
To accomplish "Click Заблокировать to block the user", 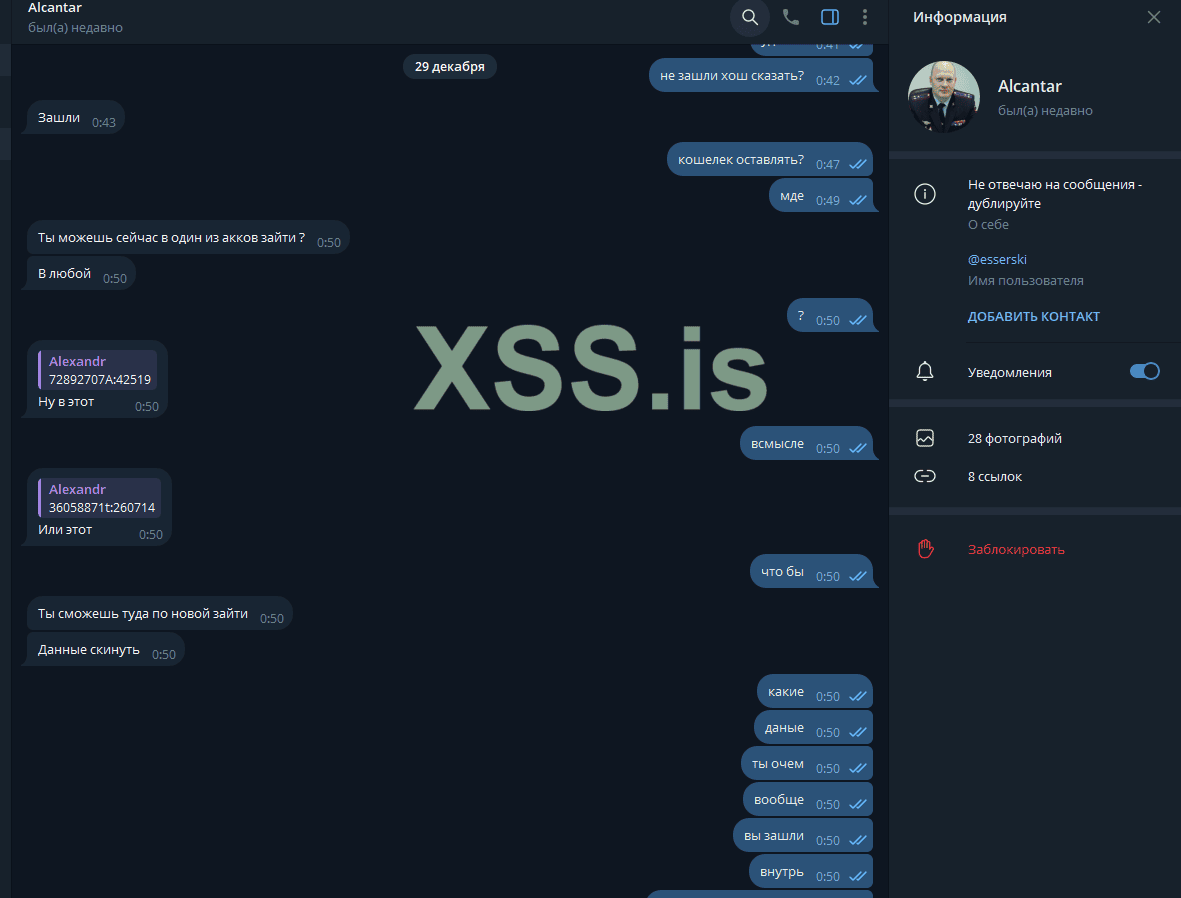I will point(1016,549).
